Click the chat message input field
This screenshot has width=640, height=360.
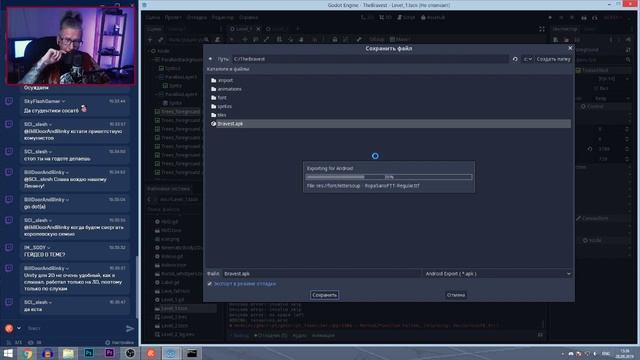(73, 329)
